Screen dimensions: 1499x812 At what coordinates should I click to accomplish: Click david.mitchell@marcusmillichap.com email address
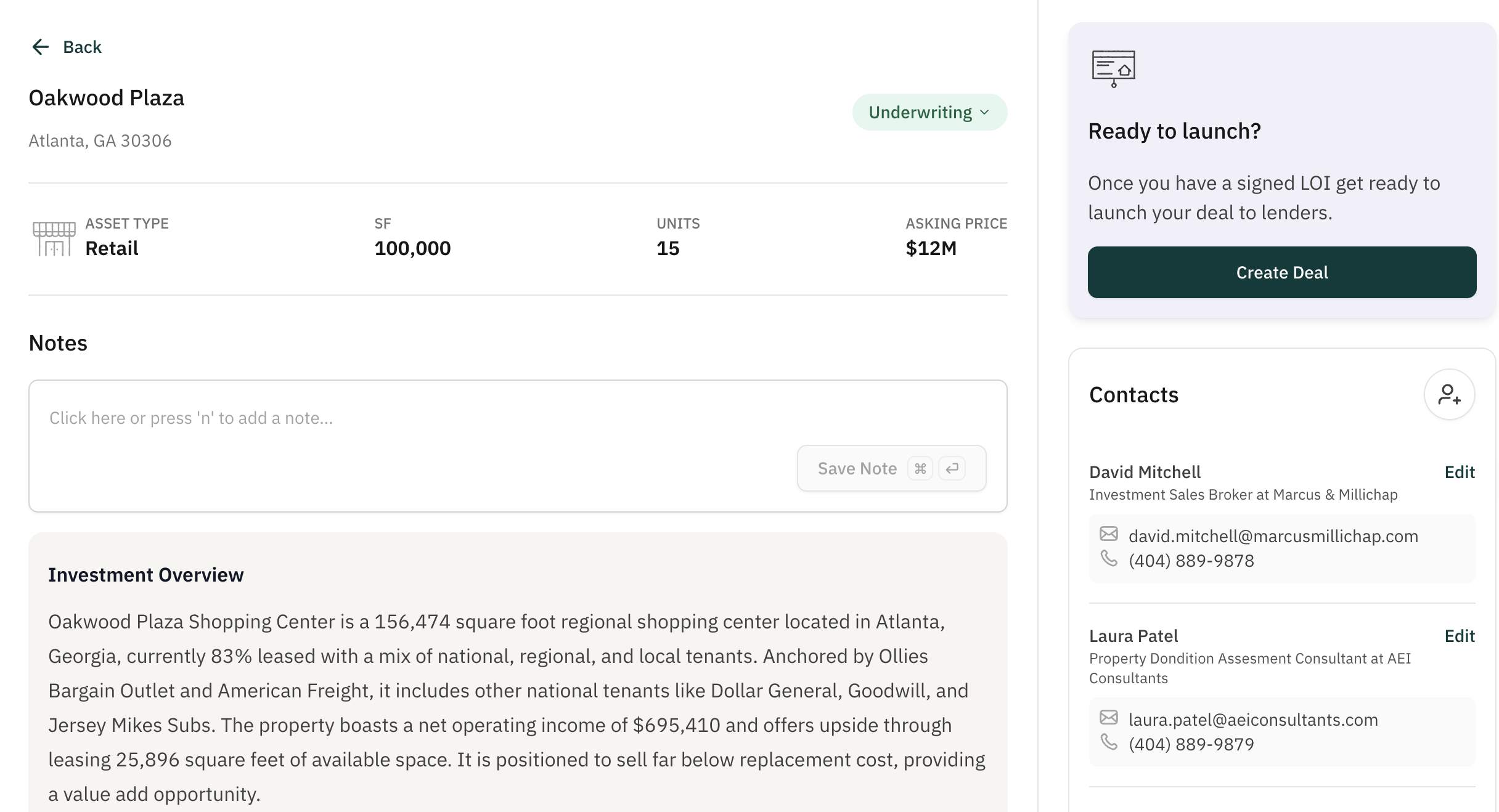1273,537
